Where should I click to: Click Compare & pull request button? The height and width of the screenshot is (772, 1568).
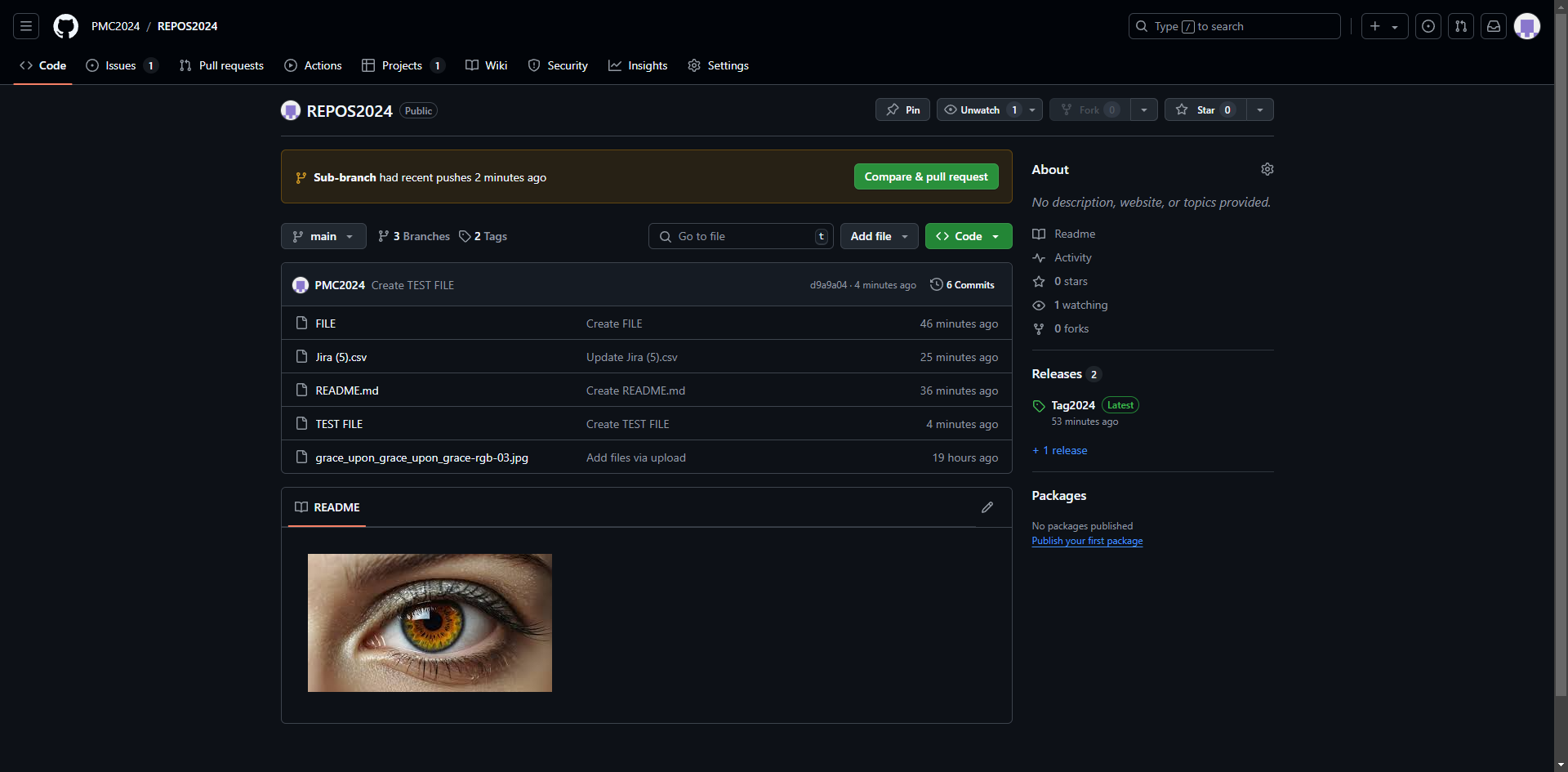point(925,176)
